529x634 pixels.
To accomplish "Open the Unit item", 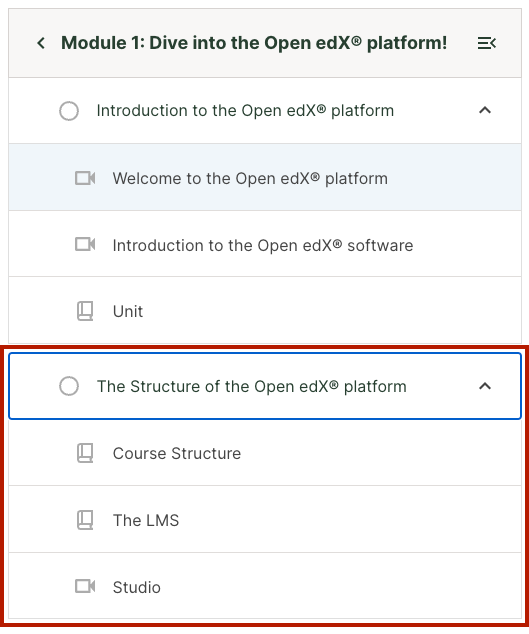I will [x=265, y=311].
